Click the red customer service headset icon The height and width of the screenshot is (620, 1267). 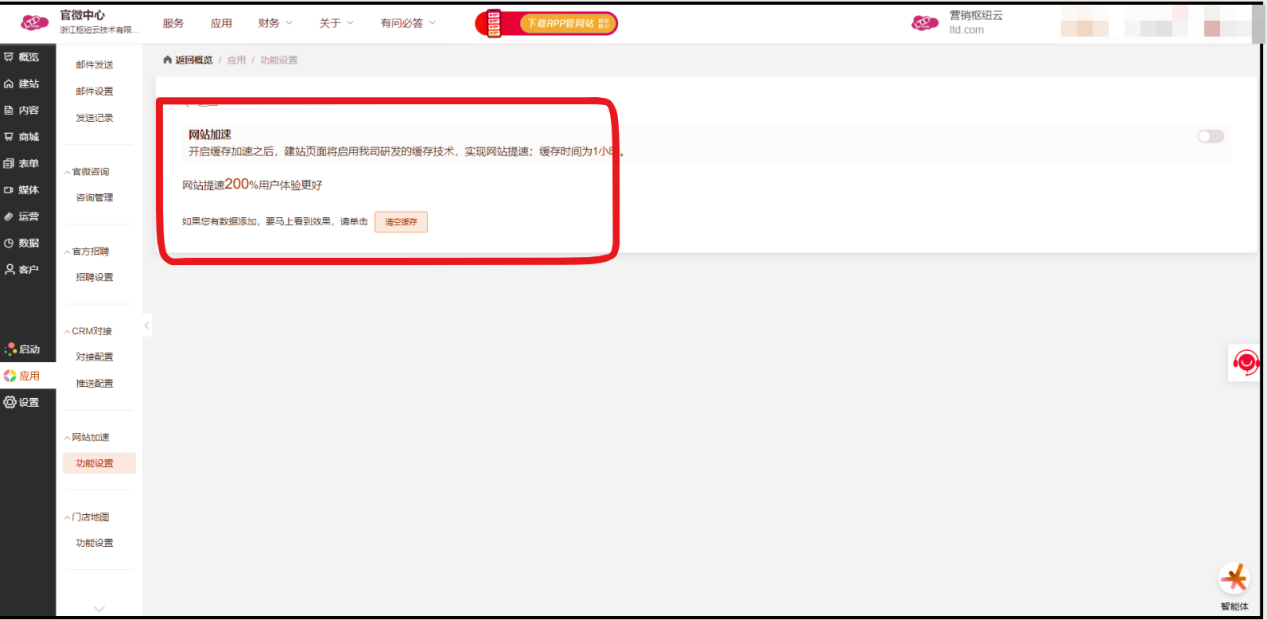pos(1245,362)
